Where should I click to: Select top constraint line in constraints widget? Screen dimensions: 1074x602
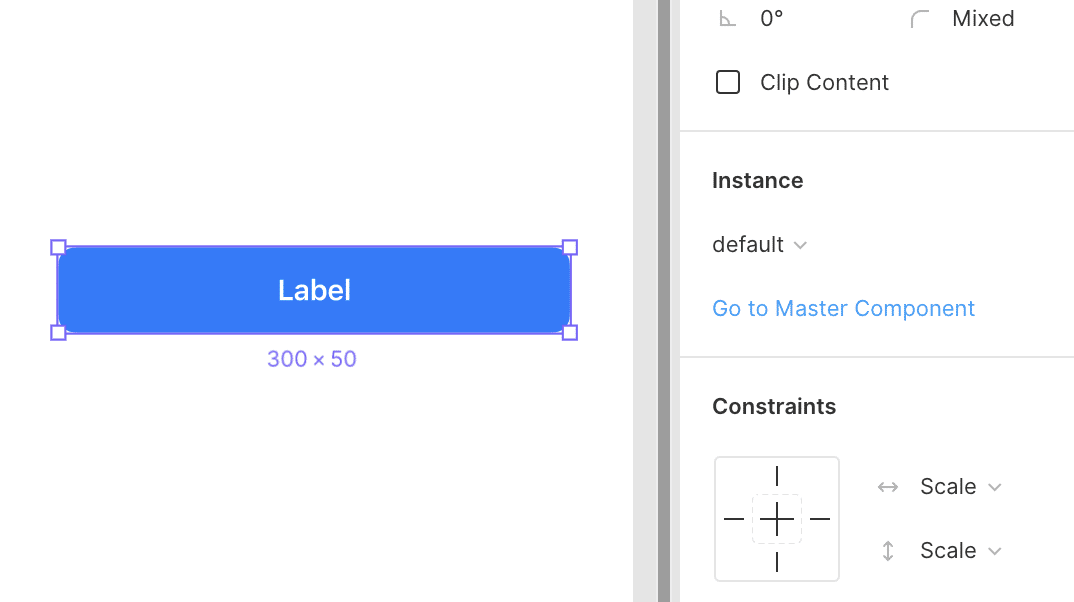click(x=777, y=476)
